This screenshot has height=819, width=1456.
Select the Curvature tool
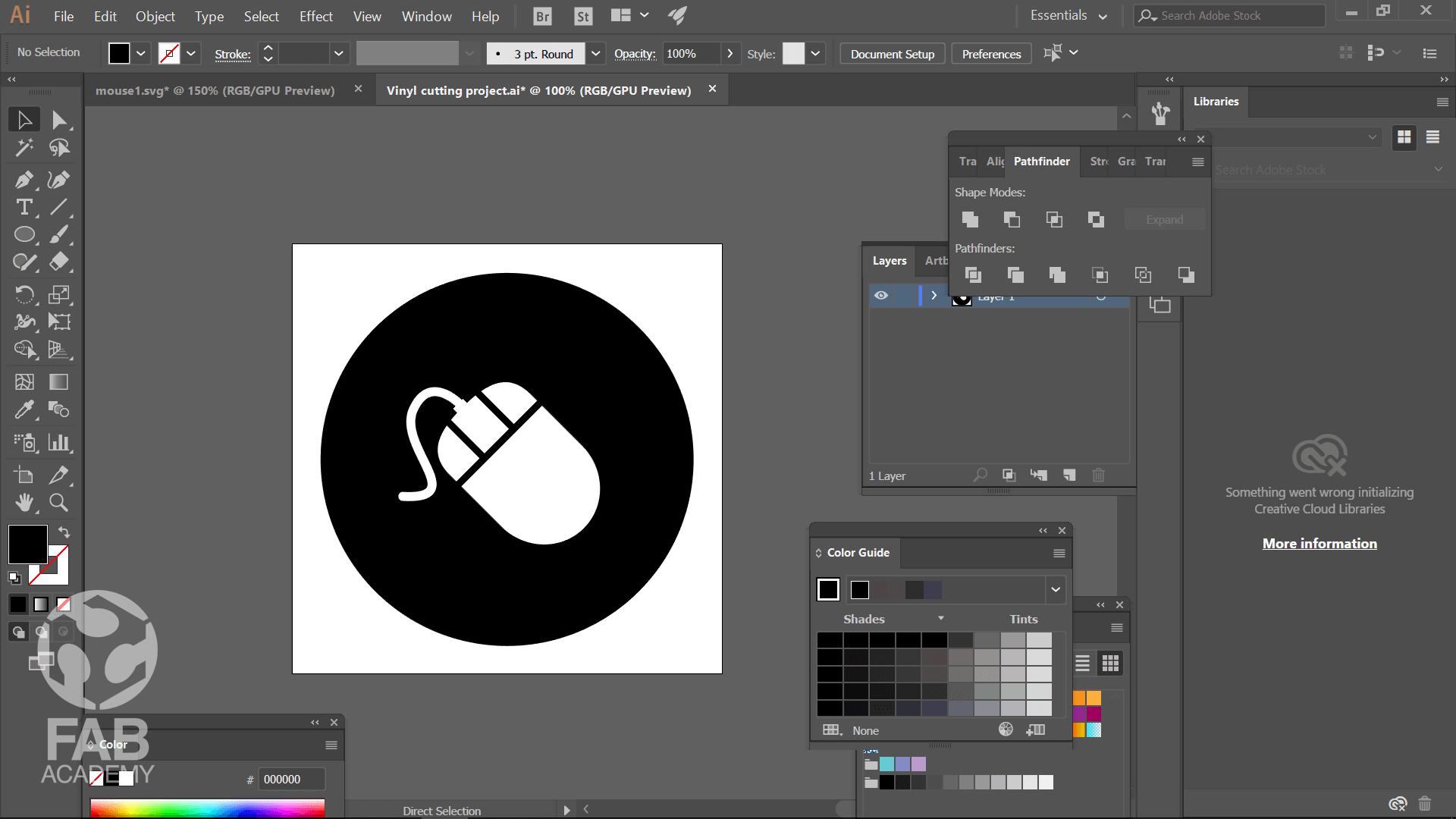[x=59, y=180]
